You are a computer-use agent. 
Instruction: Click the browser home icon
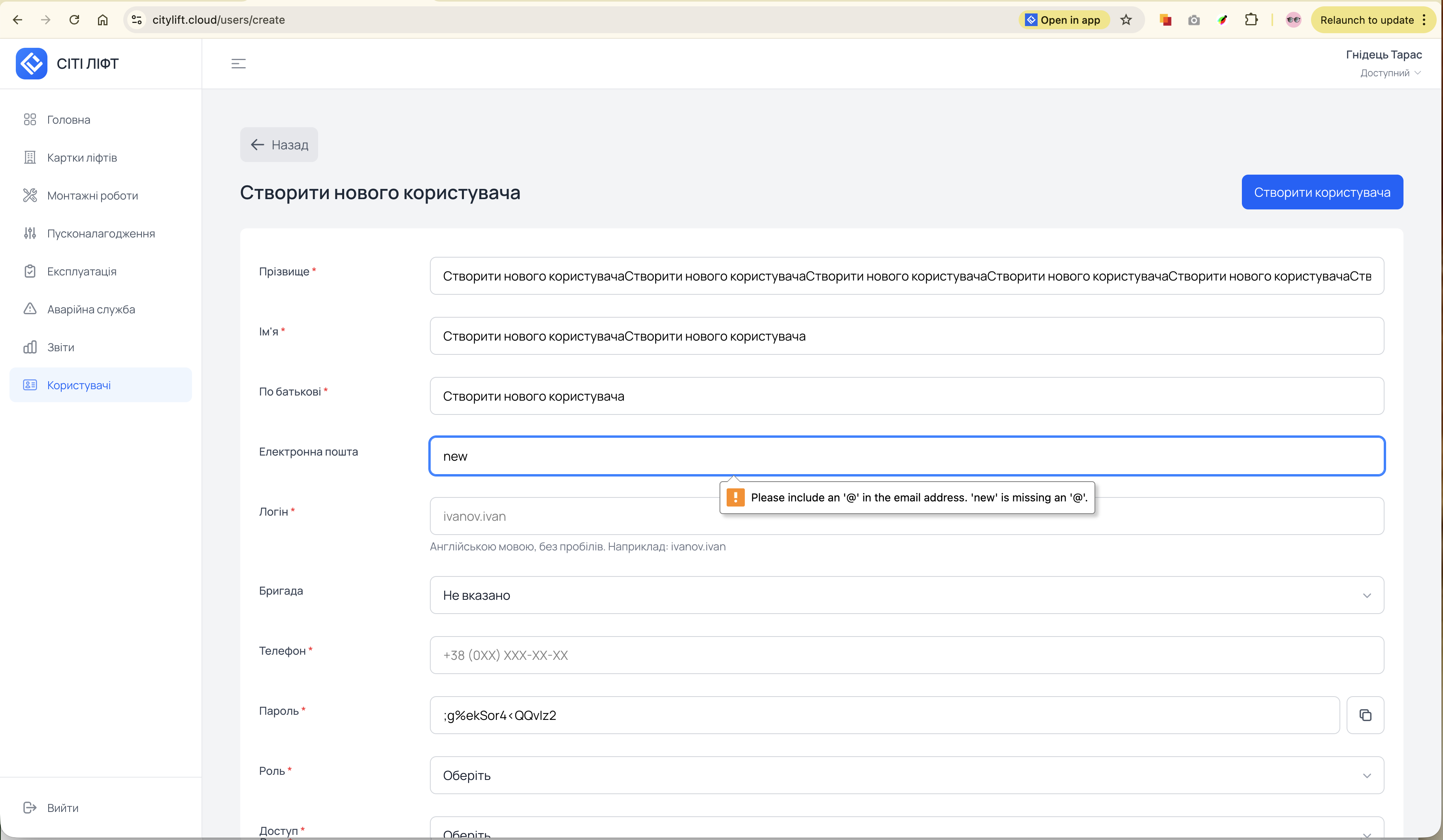point(102,20)
